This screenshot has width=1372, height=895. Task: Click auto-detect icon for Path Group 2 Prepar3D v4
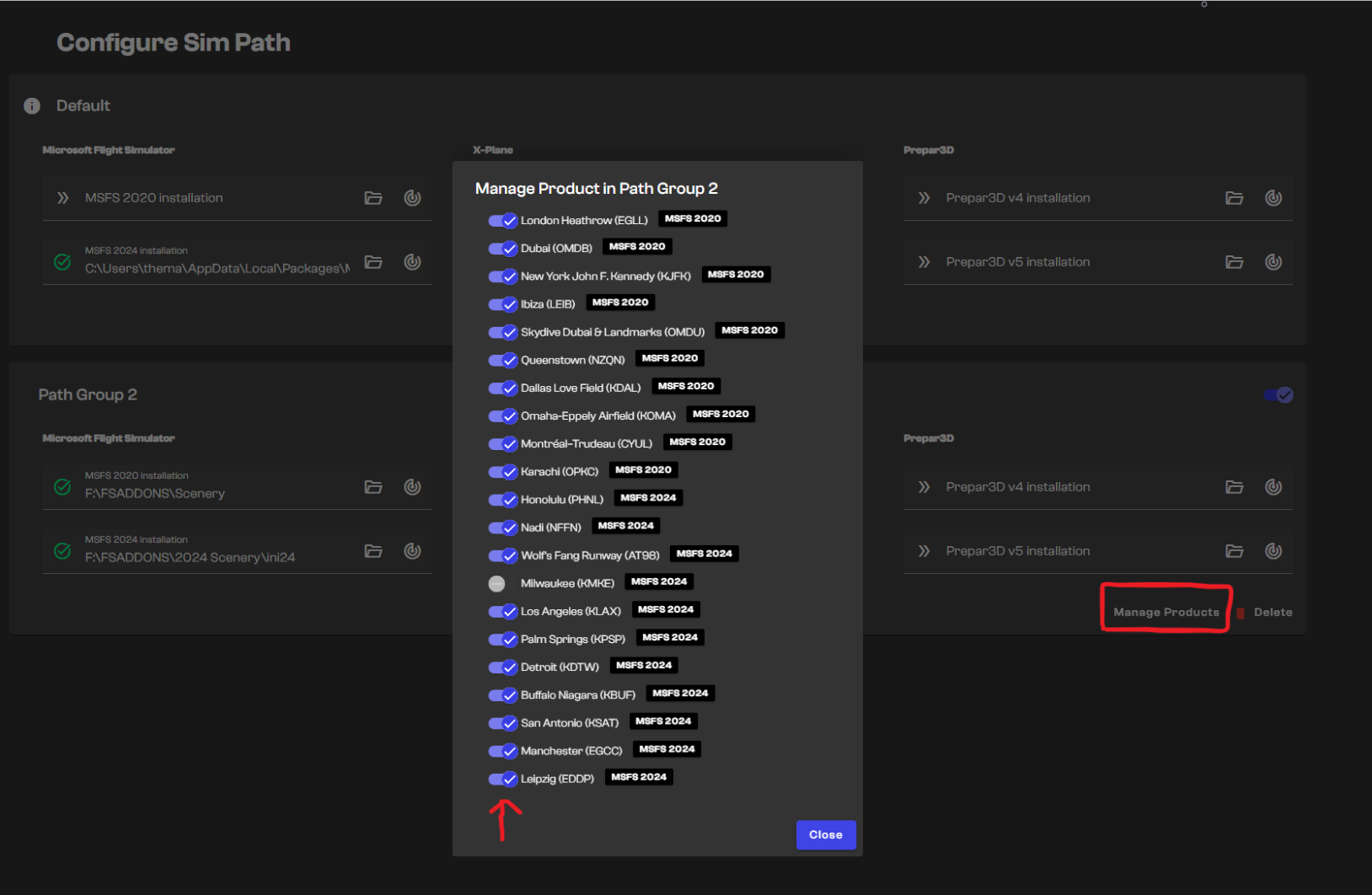[x=1273, y=487]
